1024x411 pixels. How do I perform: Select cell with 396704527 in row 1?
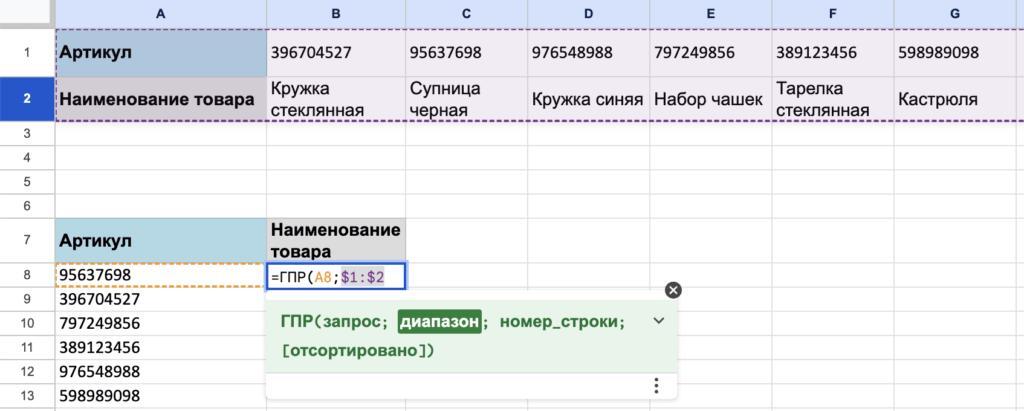coord(336,53)
